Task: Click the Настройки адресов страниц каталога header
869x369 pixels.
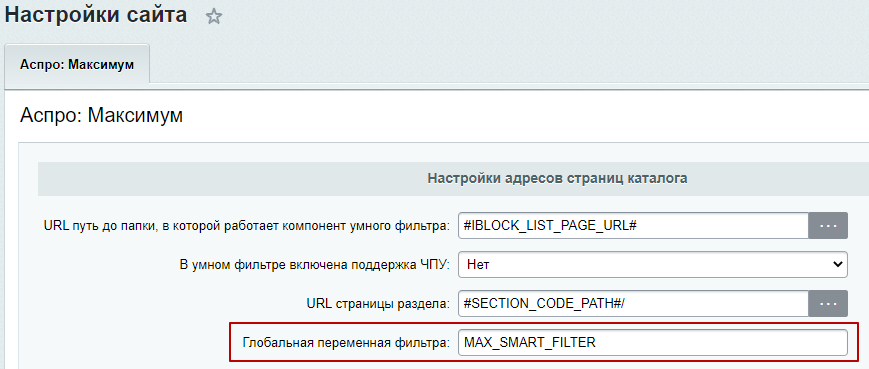Action: 558,178
